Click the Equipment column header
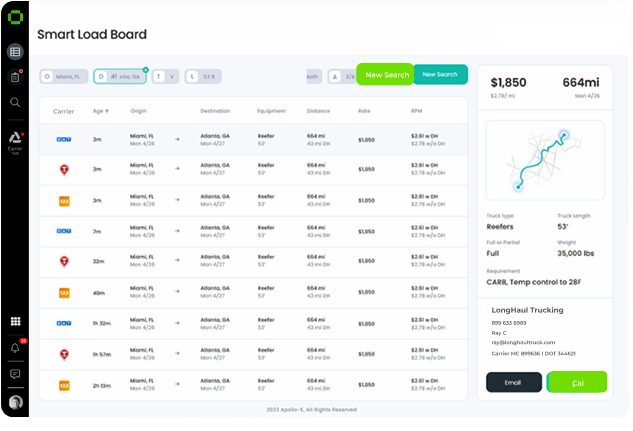This screenshot has width=633, height=431. point(271,111)
